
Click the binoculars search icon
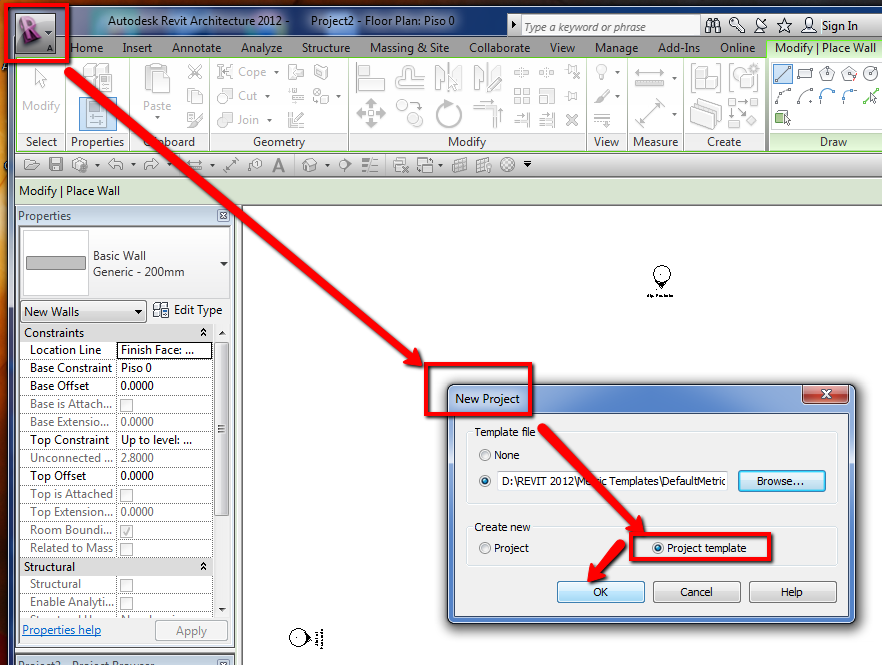tap(713, 25)
